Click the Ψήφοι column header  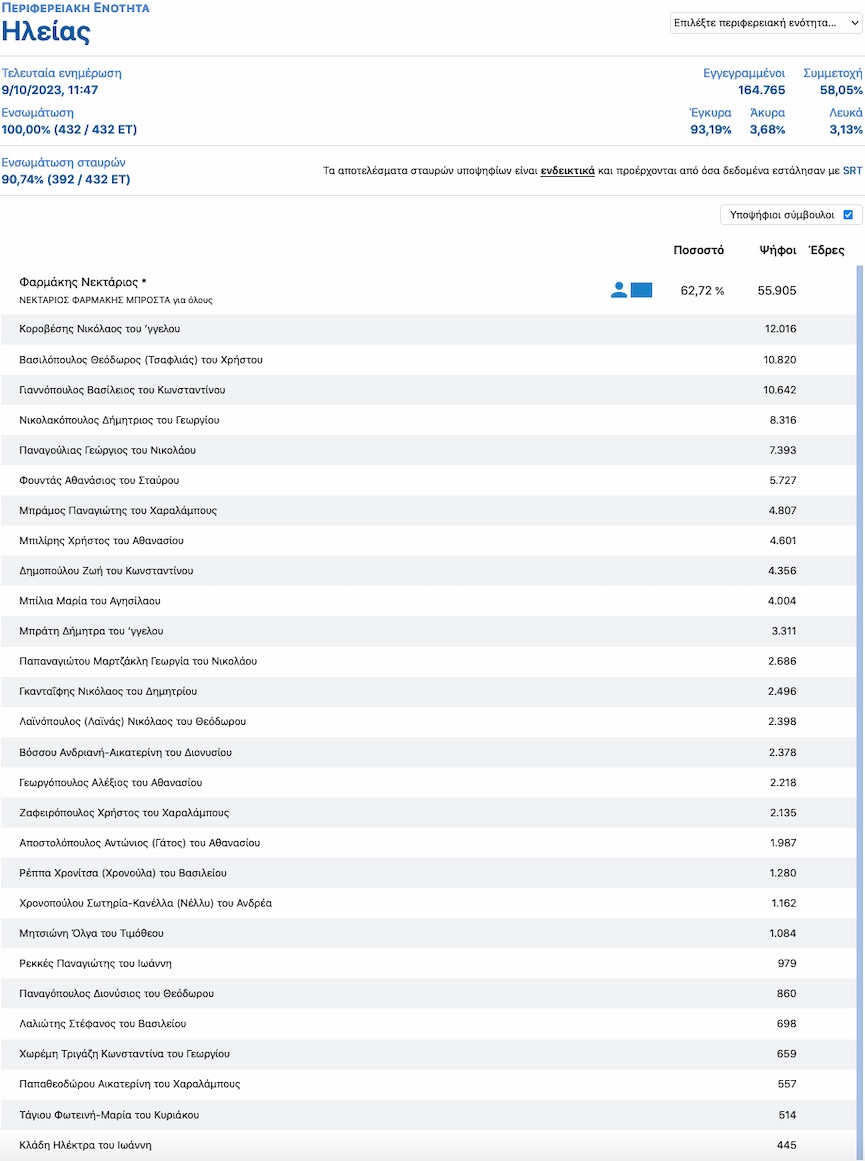pyautogui.click(x=778, y=250)
